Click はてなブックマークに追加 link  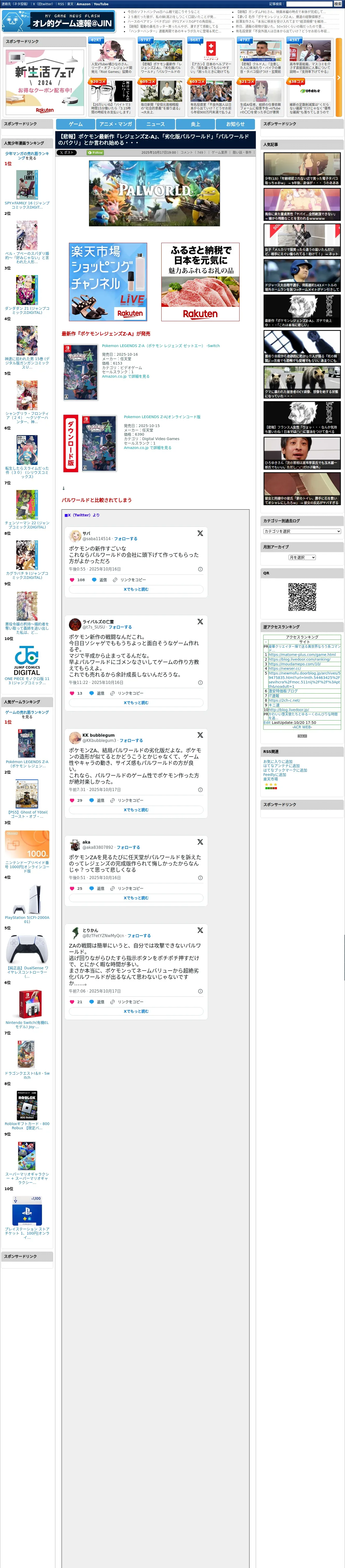pos(285,770)
